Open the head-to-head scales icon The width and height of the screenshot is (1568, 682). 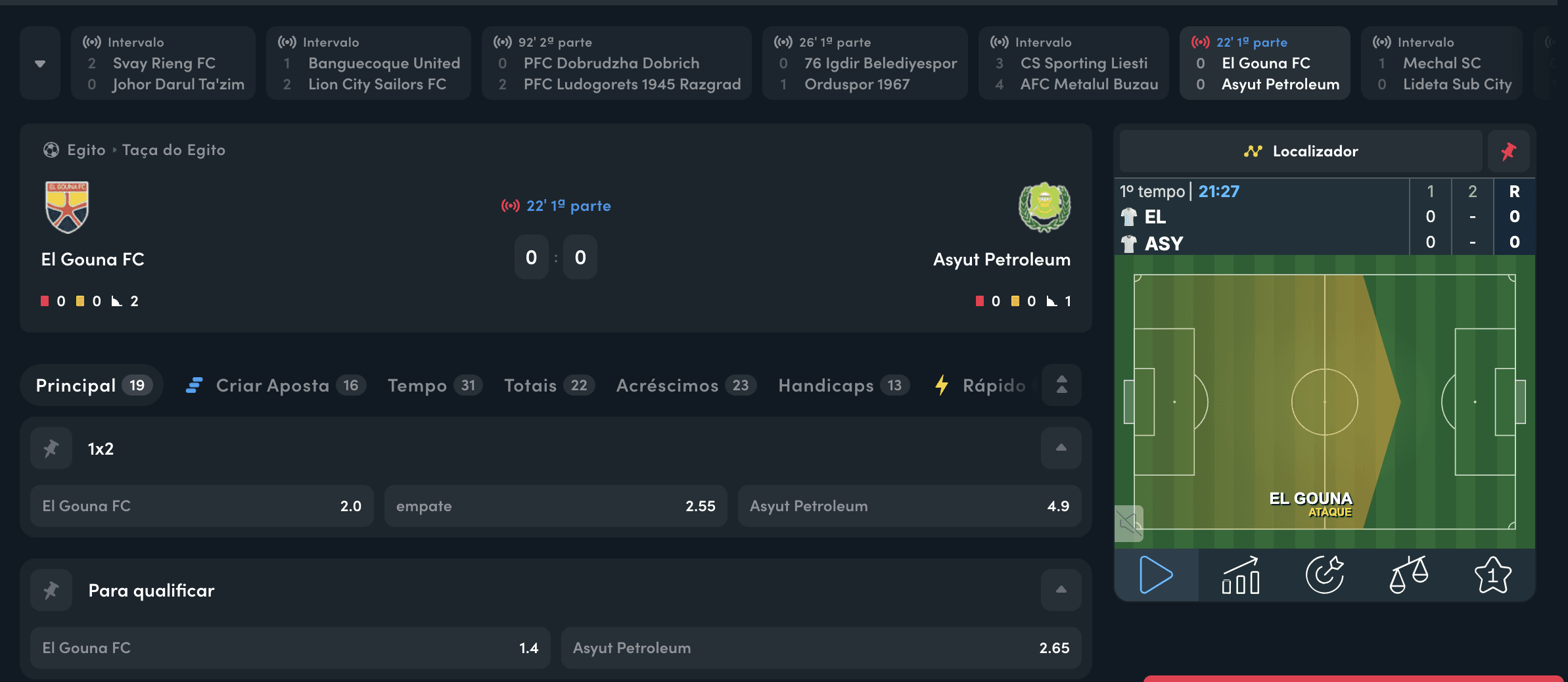tap(1408, 575)
